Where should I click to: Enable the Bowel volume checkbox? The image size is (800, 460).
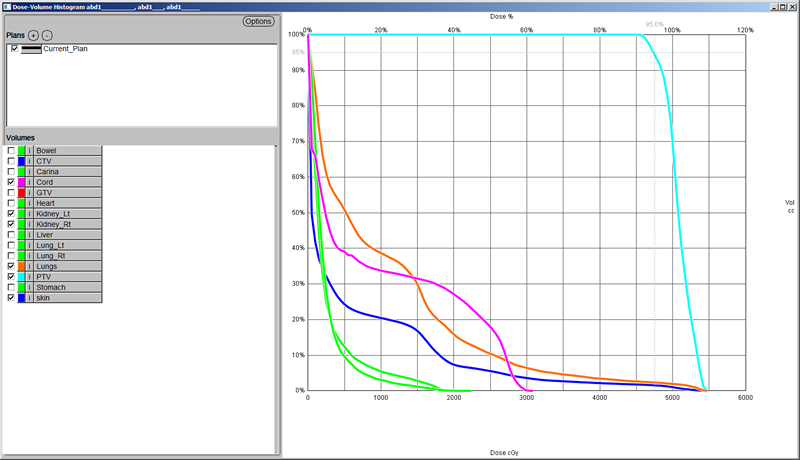click(11, 151)
